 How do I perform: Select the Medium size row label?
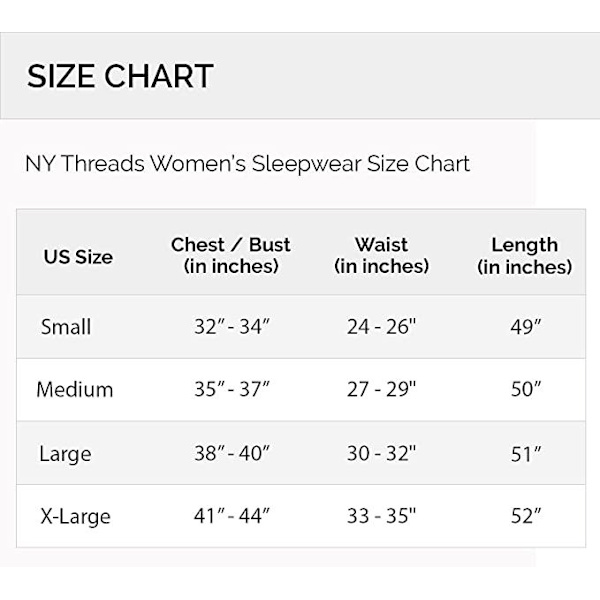tap(75, 389)
